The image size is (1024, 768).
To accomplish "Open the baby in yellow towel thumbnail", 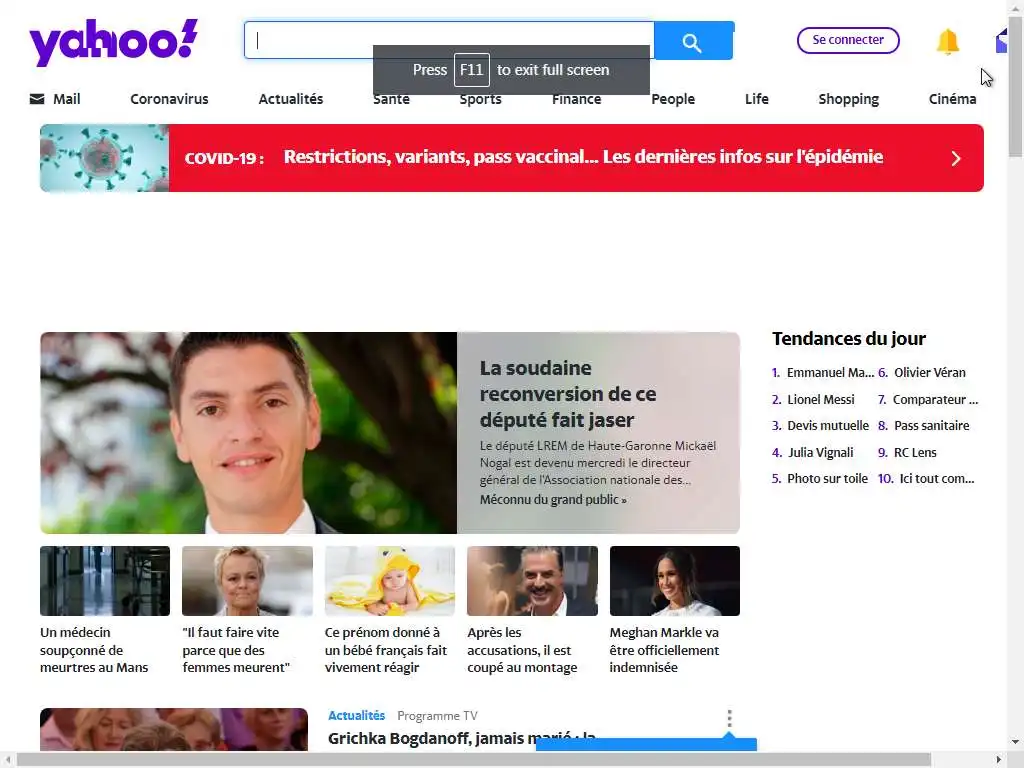I will pyautogui.click(x=389, y=581).
